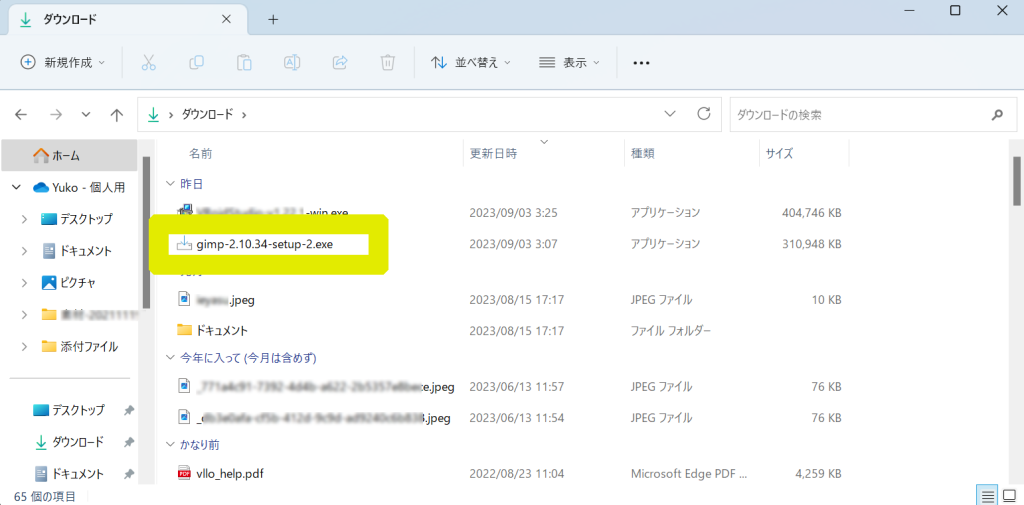Viewport: 1024px width, 505px height.
Task: Click the Share icon in toolbar
Action: tap(340, 63)
